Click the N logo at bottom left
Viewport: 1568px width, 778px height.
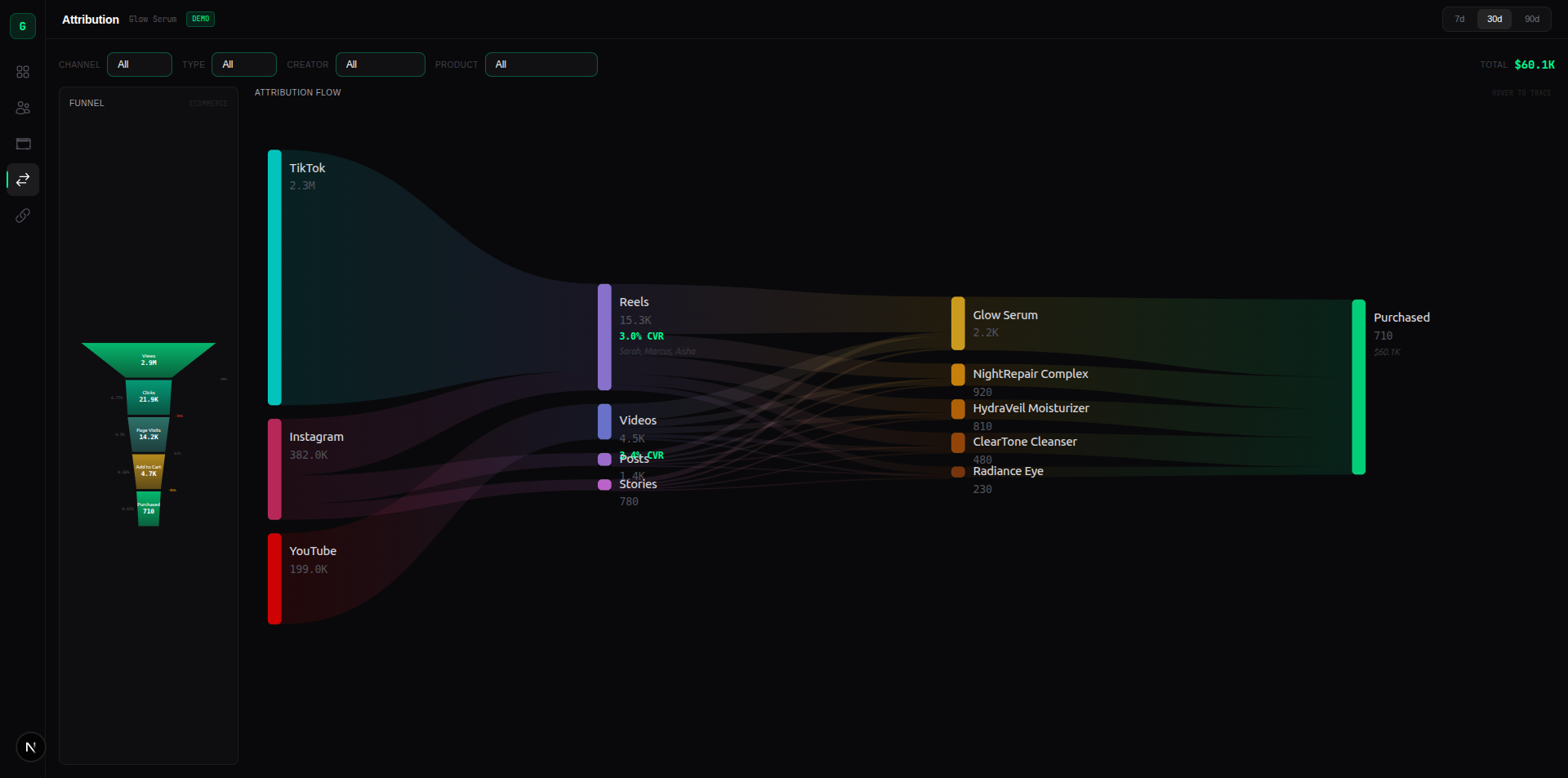tap(30, 746)
